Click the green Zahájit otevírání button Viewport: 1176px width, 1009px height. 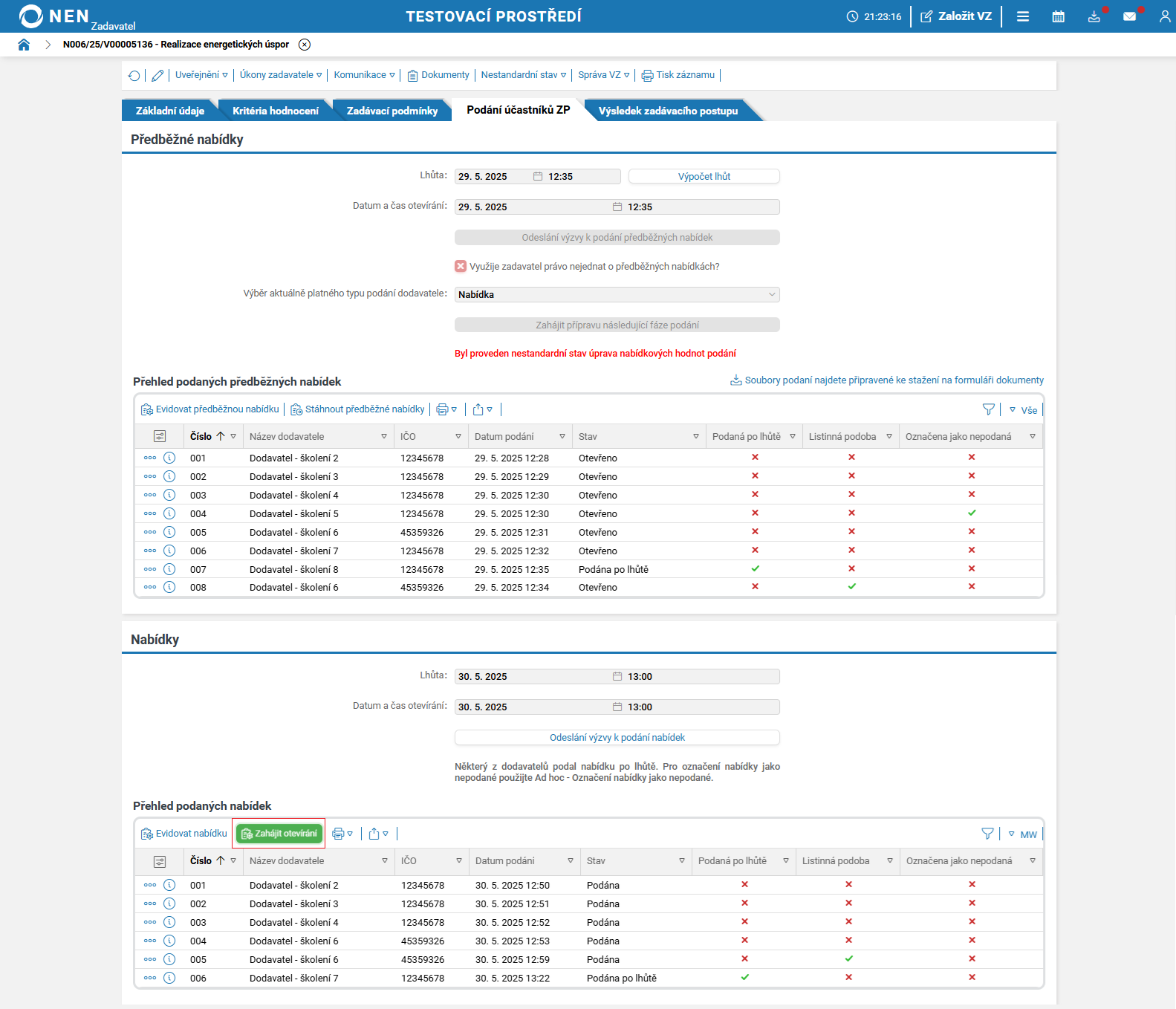coord(279,834)
